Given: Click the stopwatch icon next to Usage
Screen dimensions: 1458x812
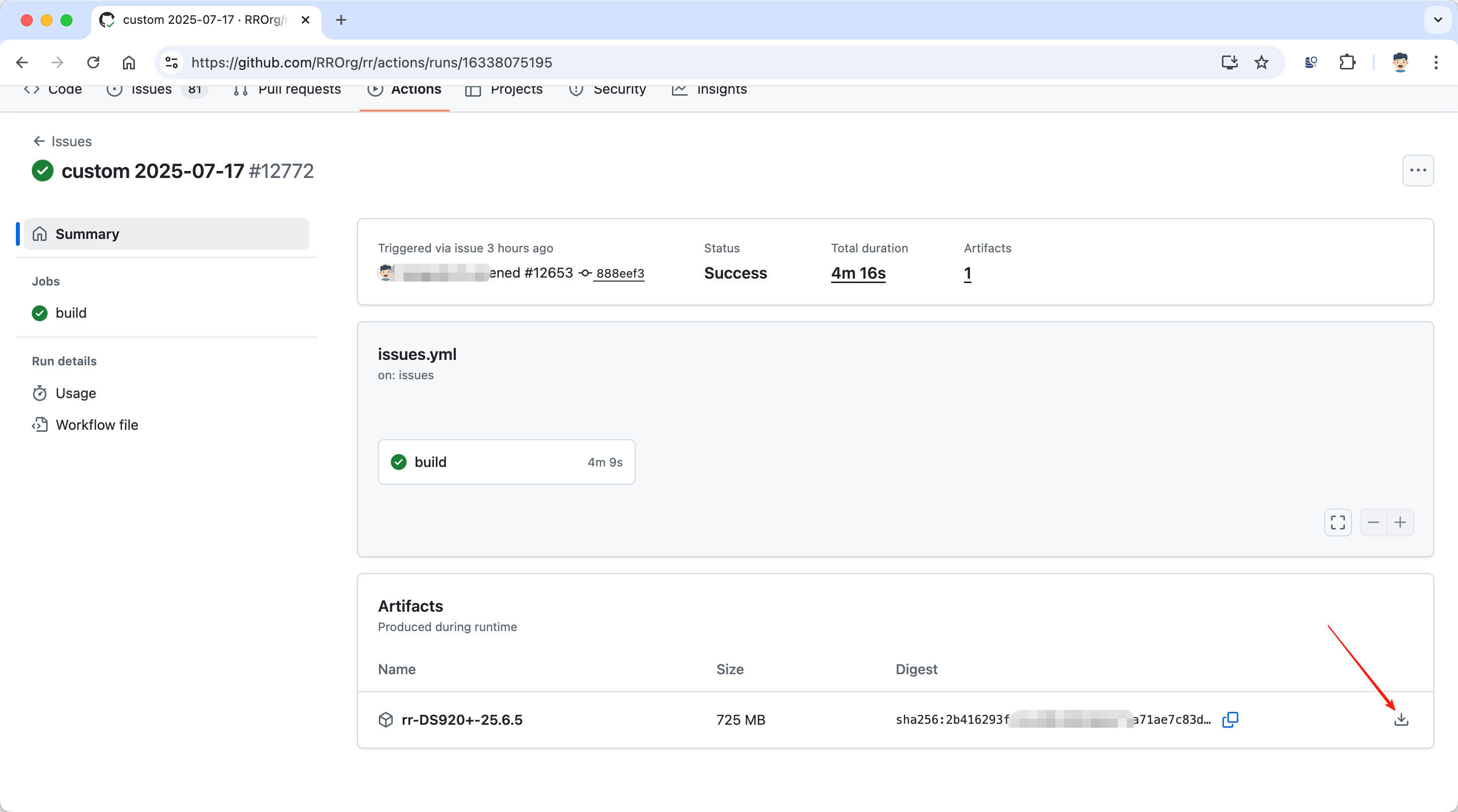Looking at the screenshot, I should pyautogui.click(x=40, y=393).
